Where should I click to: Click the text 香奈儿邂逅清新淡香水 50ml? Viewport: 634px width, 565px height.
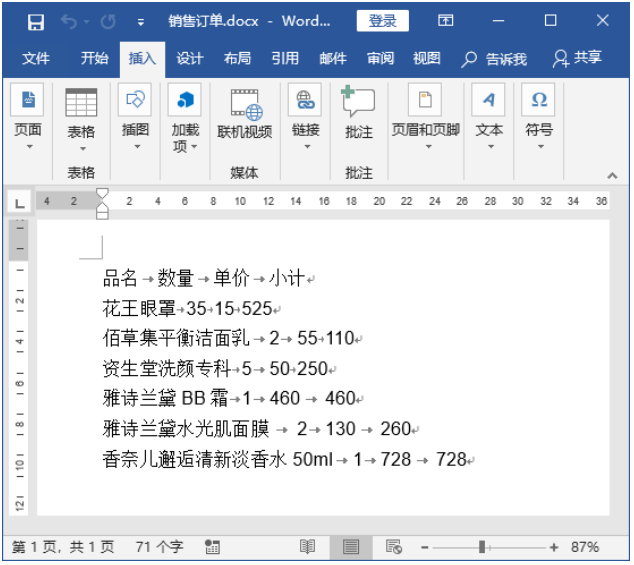click(x=218, y=459)
